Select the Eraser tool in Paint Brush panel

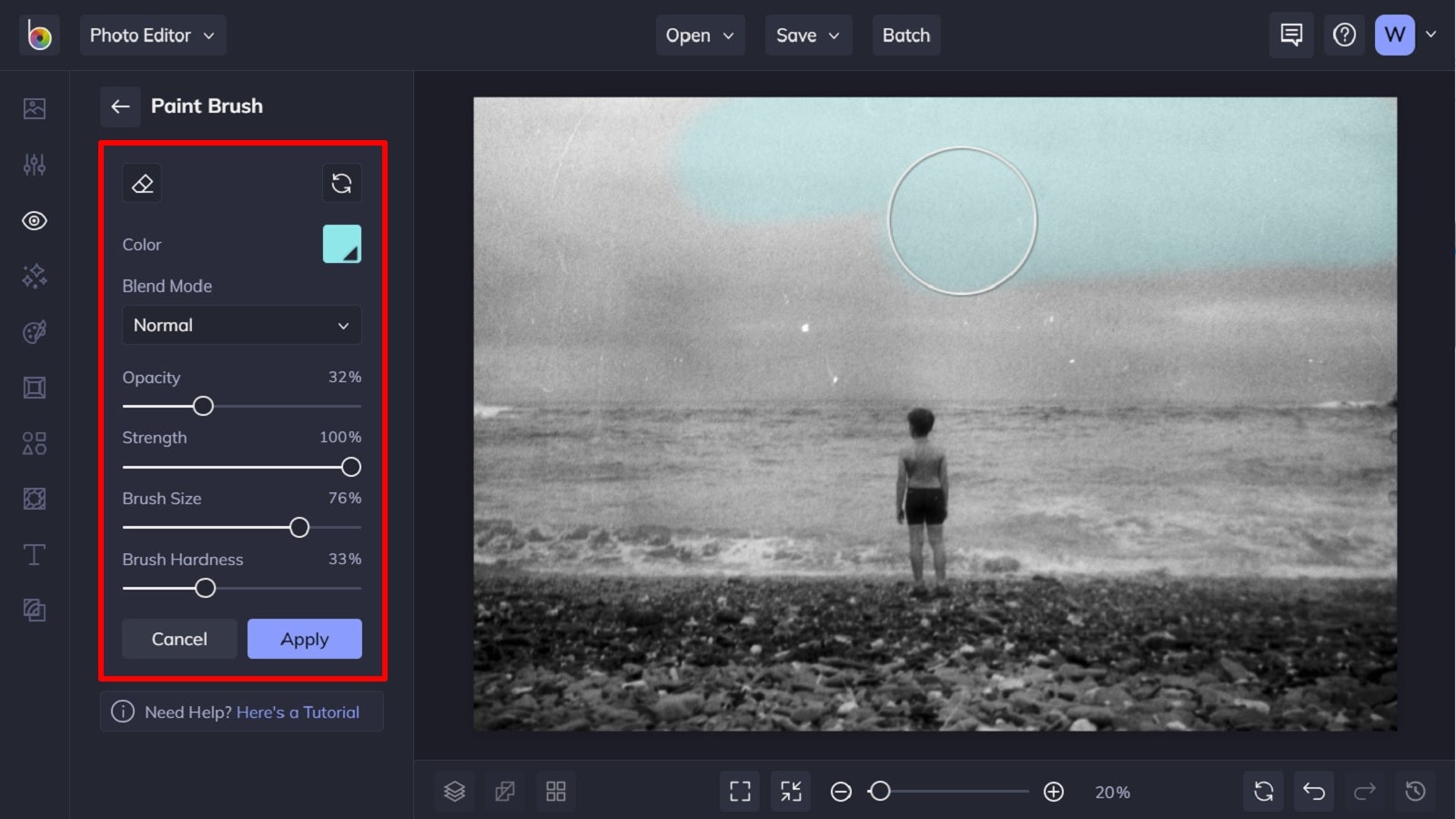tap(143, 183)
